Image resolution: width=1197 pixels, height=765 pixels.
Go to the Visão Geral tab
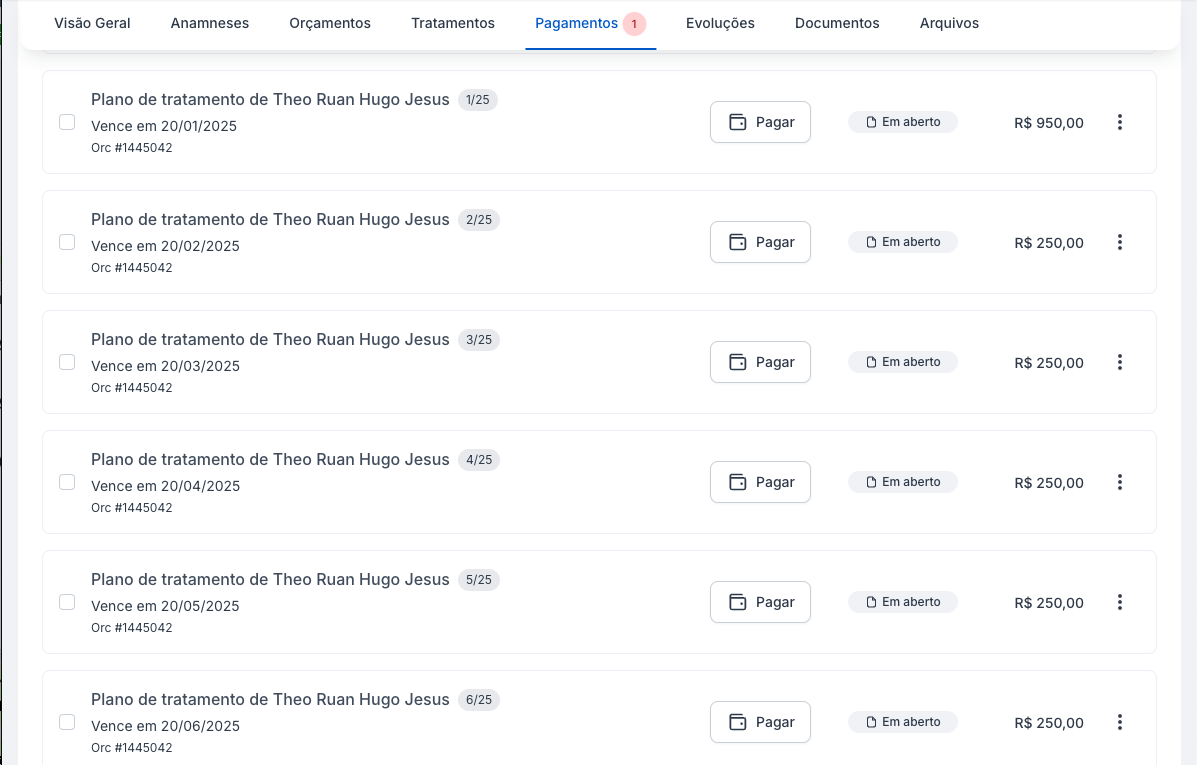[92, 23]
